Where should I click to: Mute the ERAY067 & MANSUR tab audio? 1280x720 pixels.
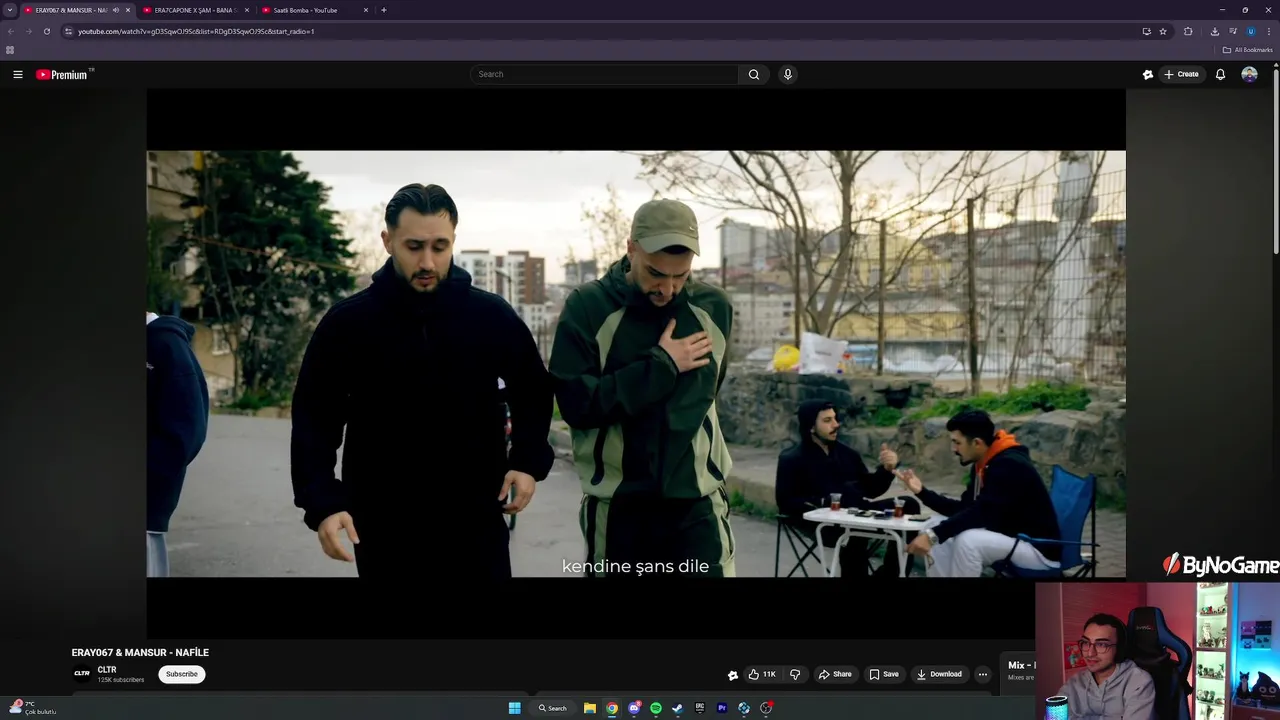(x=116, y=10)
